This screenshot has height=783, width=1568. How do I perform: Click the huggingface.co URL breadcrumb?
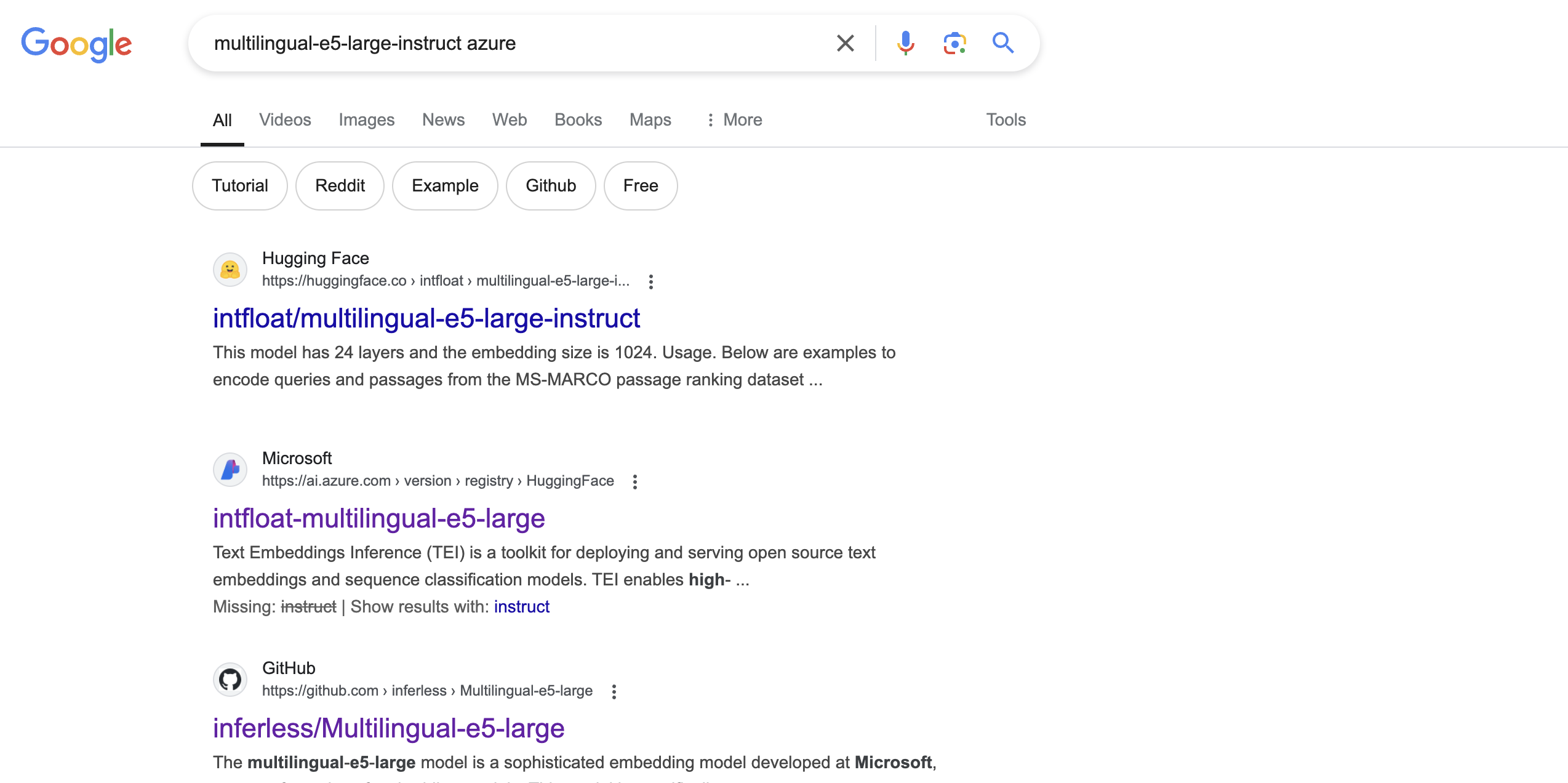pos(446,281)
